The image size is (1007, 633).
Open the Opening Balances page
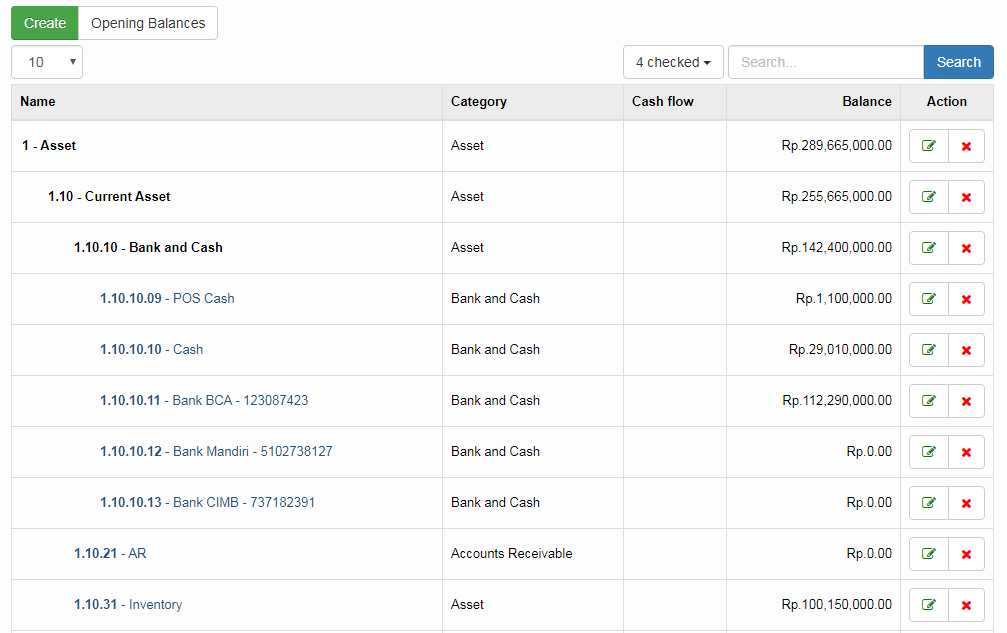tap(148, 23)
